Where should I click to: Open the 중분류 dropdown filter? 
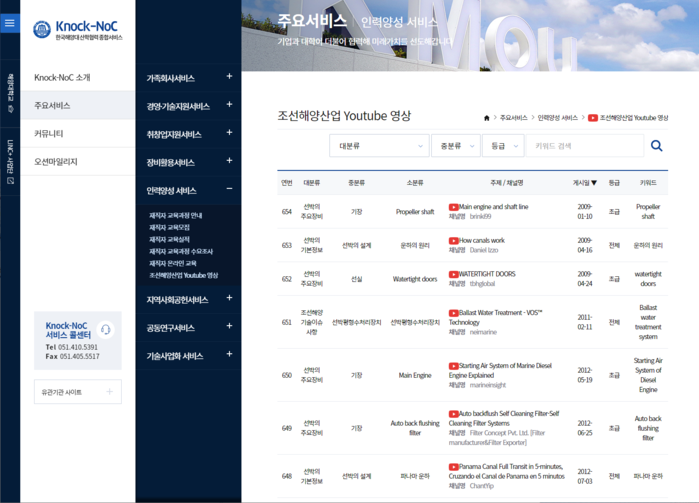(x=456, y=146)
